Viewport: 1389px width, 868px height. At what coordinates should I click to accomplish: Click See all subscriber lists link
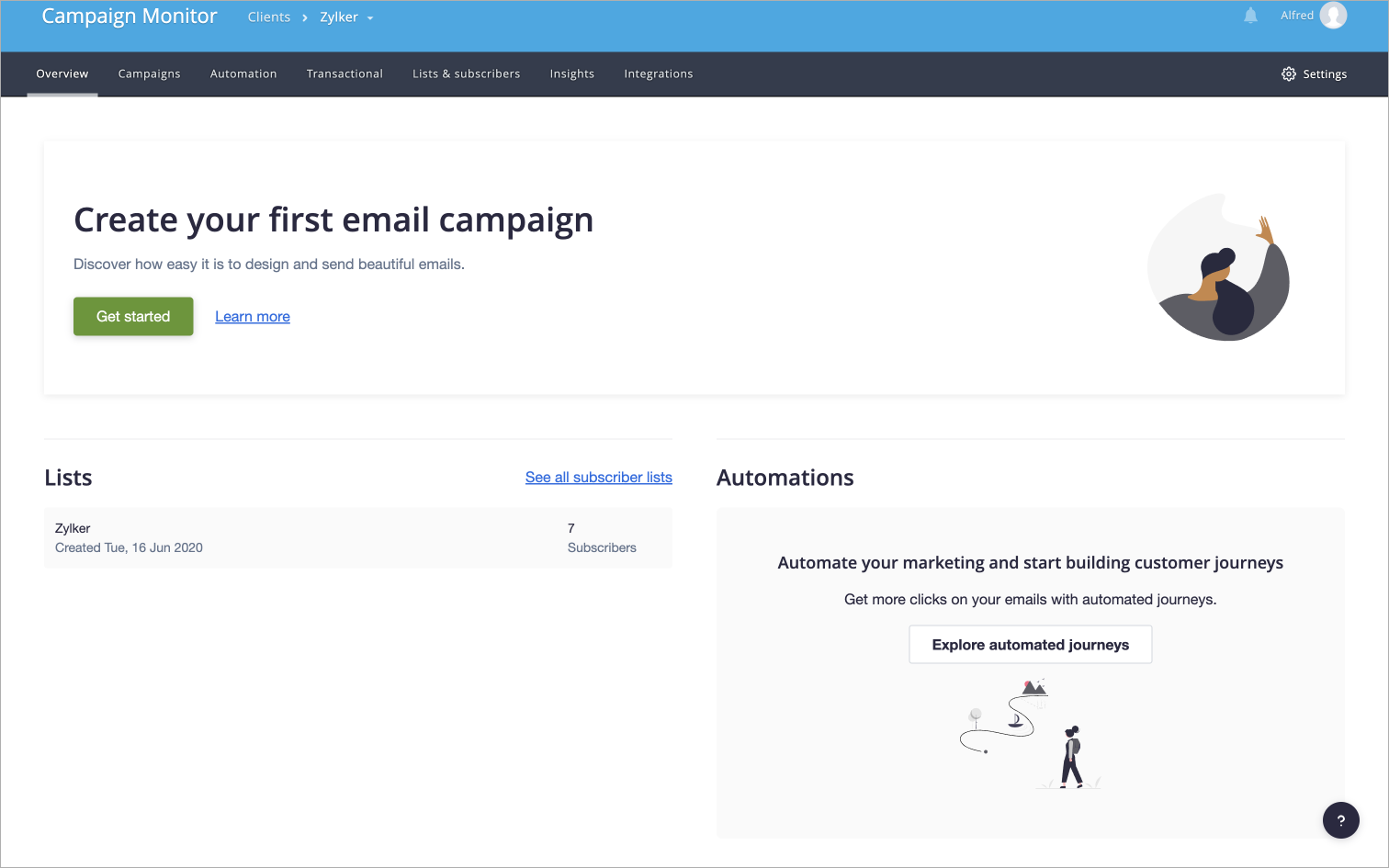click(x=599, y=478)
